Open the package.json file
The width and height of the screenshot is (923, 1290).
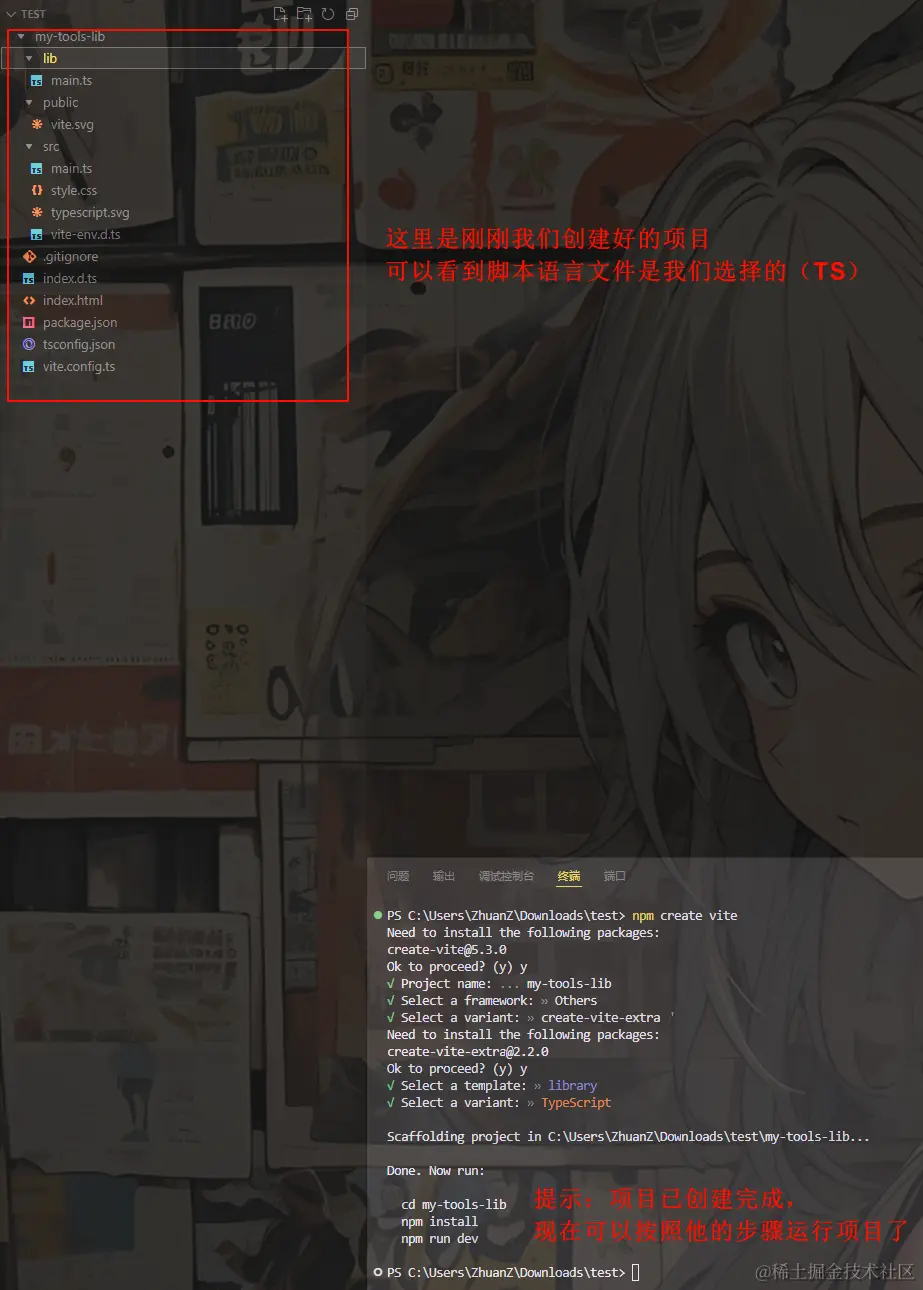(x=80, y=323)
